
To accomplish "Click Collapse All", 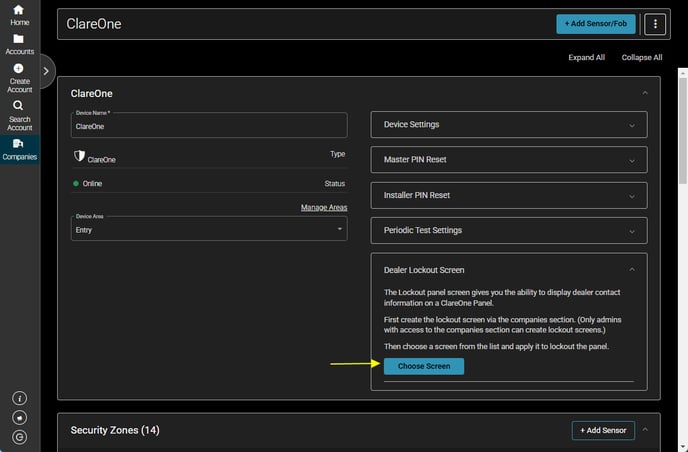I will [642, 57].
